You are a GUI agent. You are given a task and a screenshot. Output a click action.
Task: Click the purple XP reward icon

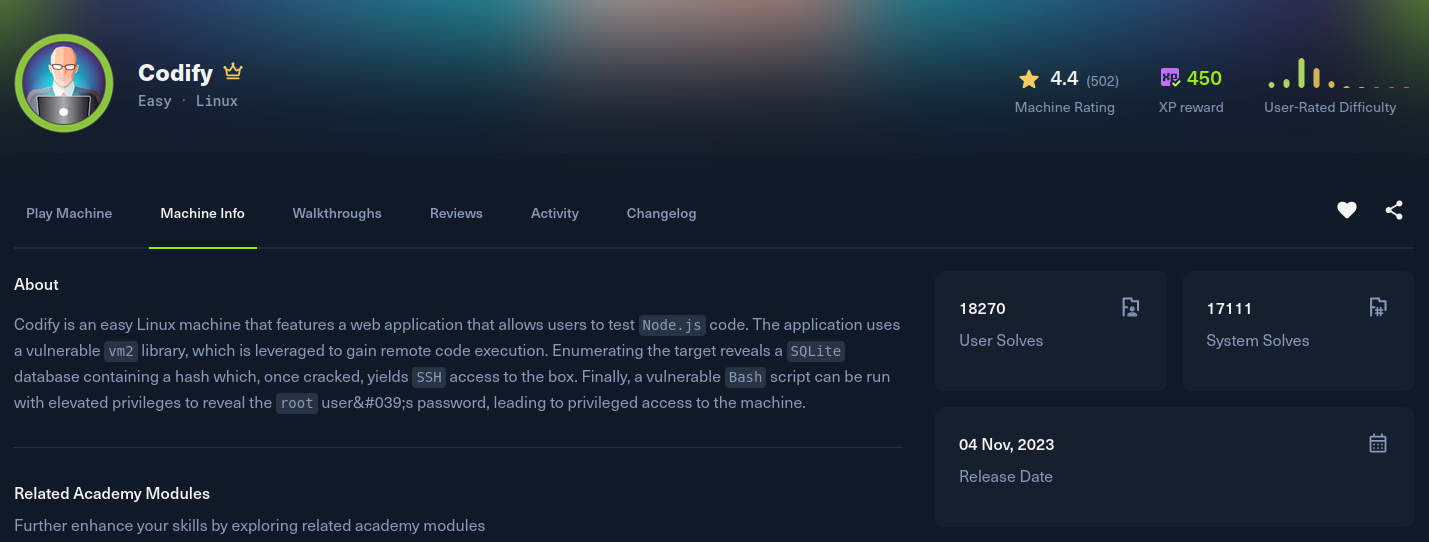[x=1170, y=78]
